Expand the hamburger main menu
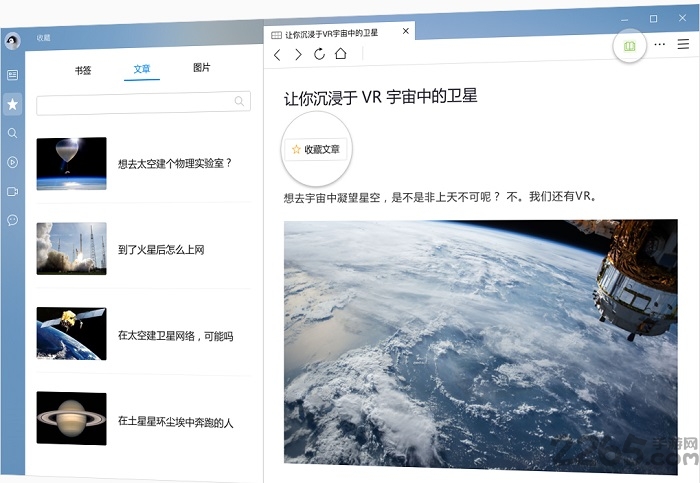The width and height of the screenshot is (700, 483). click(683, 45)
